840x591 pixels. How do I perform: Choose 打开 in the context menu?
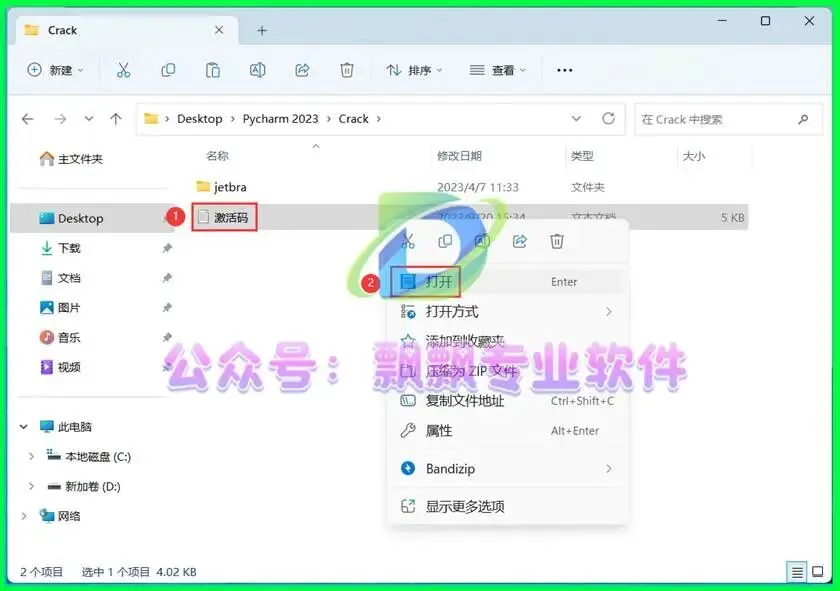507,281
